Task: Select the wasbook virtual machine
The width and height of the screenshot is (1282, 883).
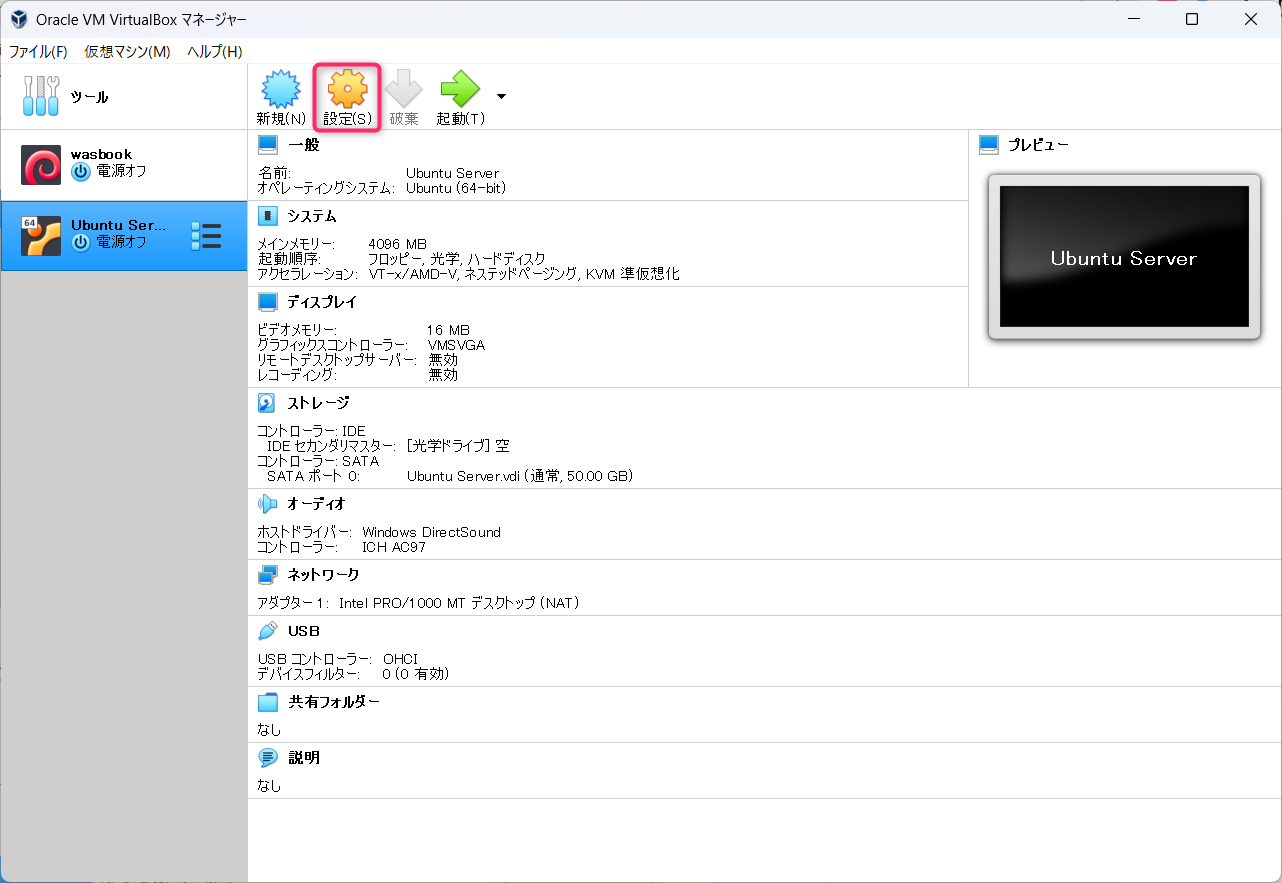Action: coord(100,164)
